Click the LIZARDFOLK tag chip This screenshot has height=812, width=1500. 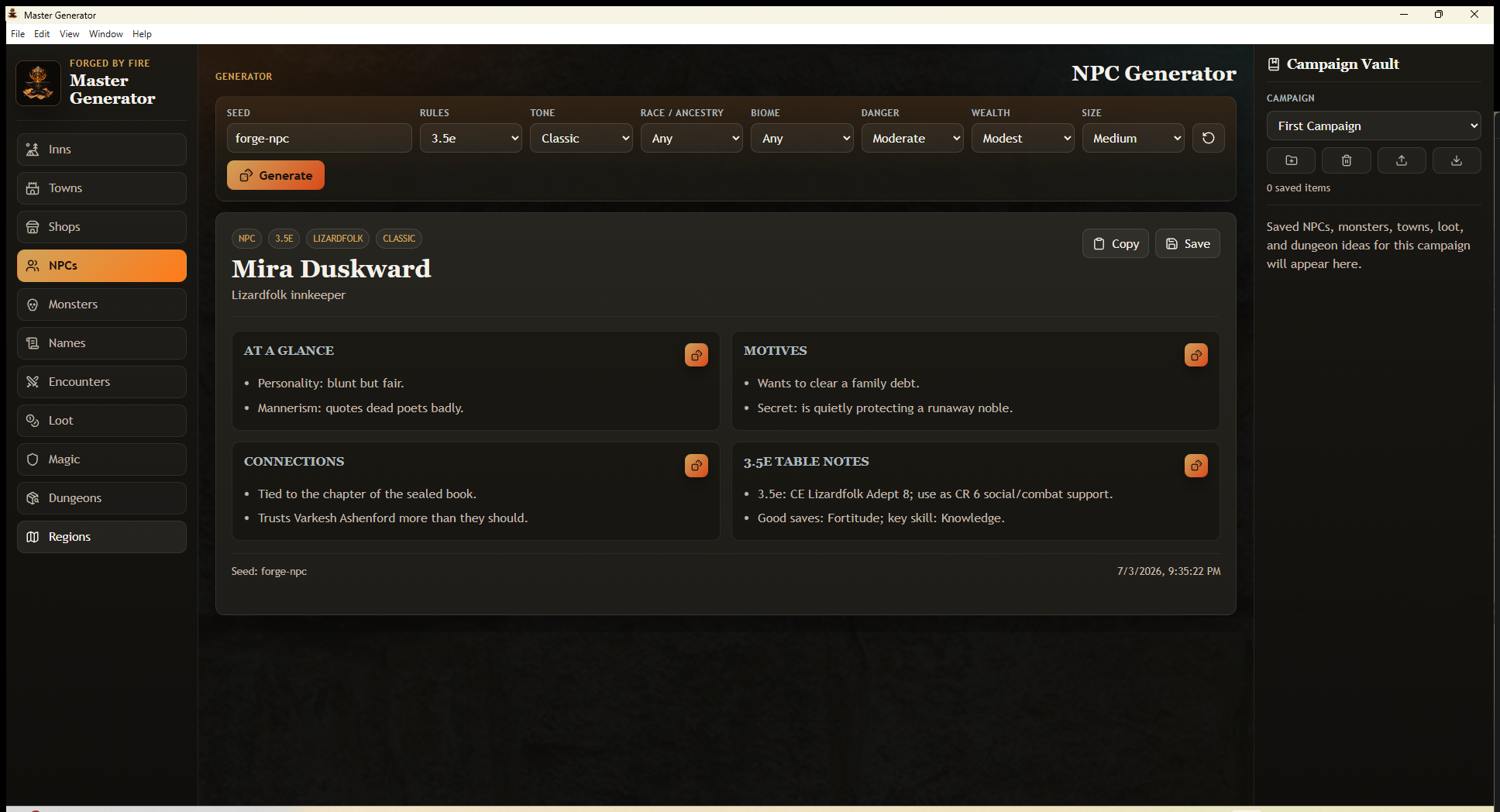tap(338, 239)
